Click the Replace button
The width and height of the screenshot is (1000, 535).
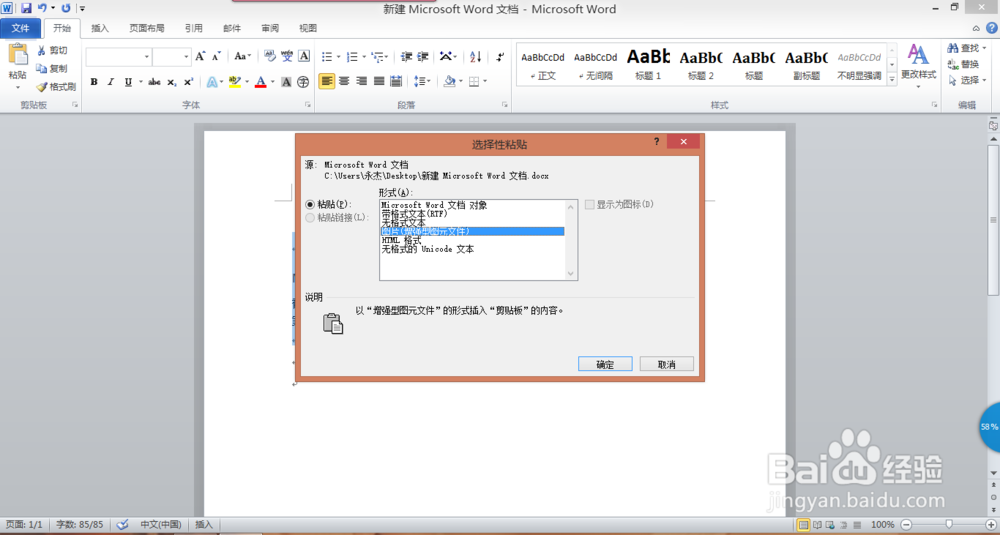coord(963,64)
